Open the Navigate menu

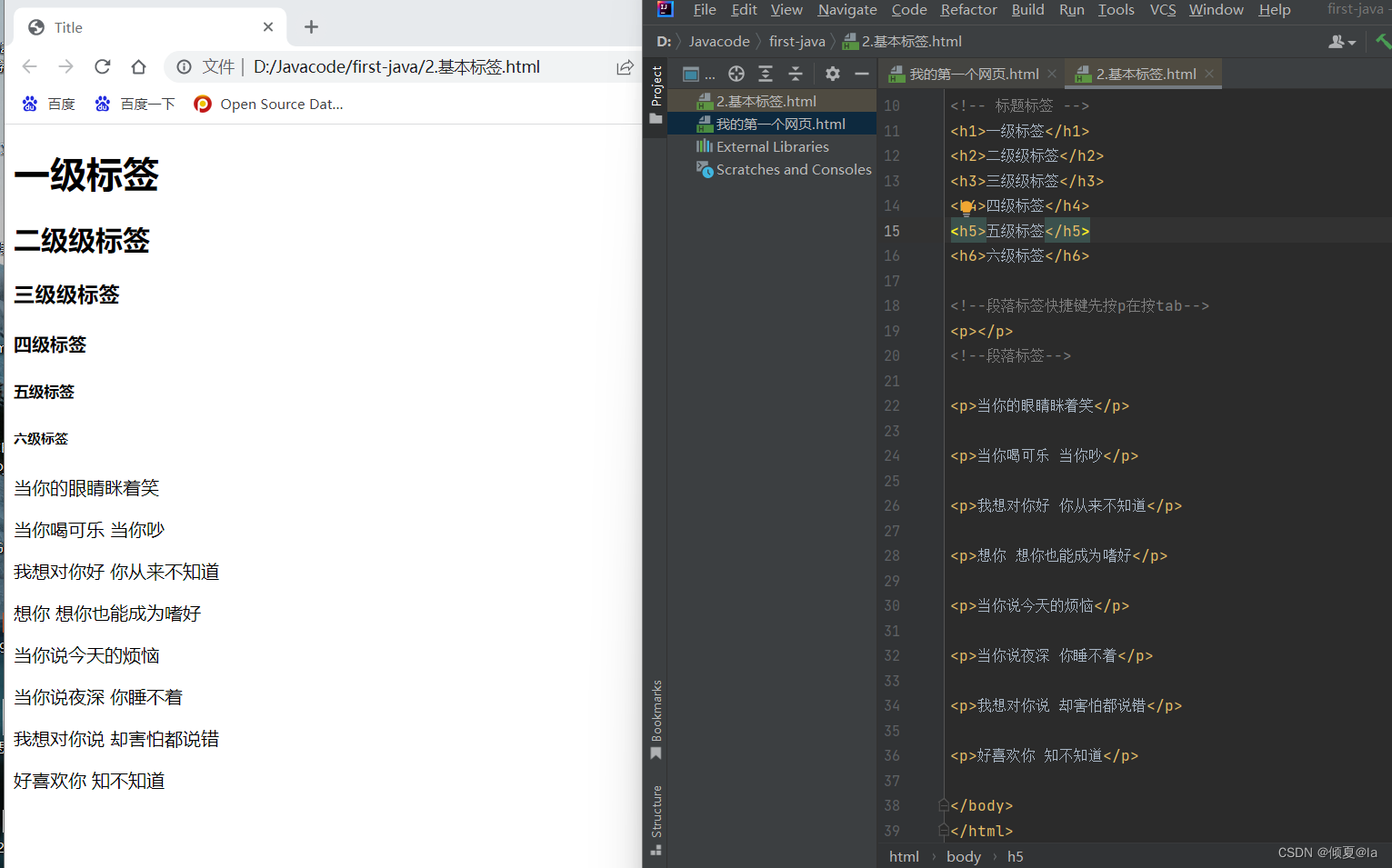click(847, 9)
